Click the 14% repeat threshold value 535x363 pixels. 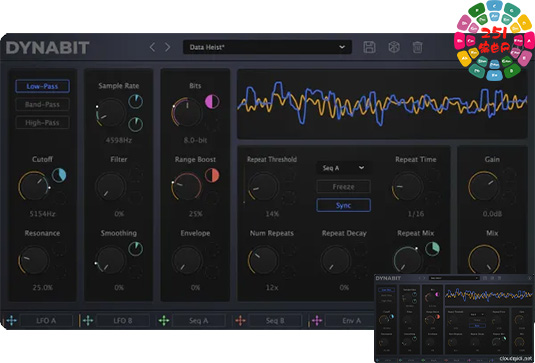tap(272, 214)
